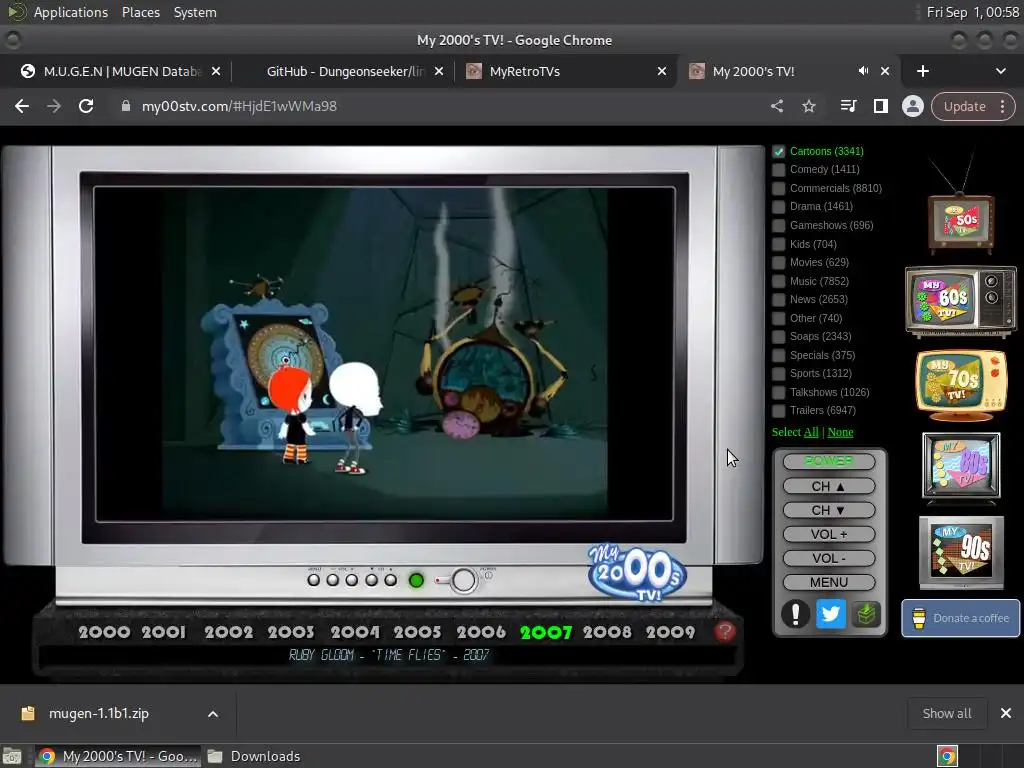Click VOL + button on remote
1024x768 pixels.
(829, 534)
